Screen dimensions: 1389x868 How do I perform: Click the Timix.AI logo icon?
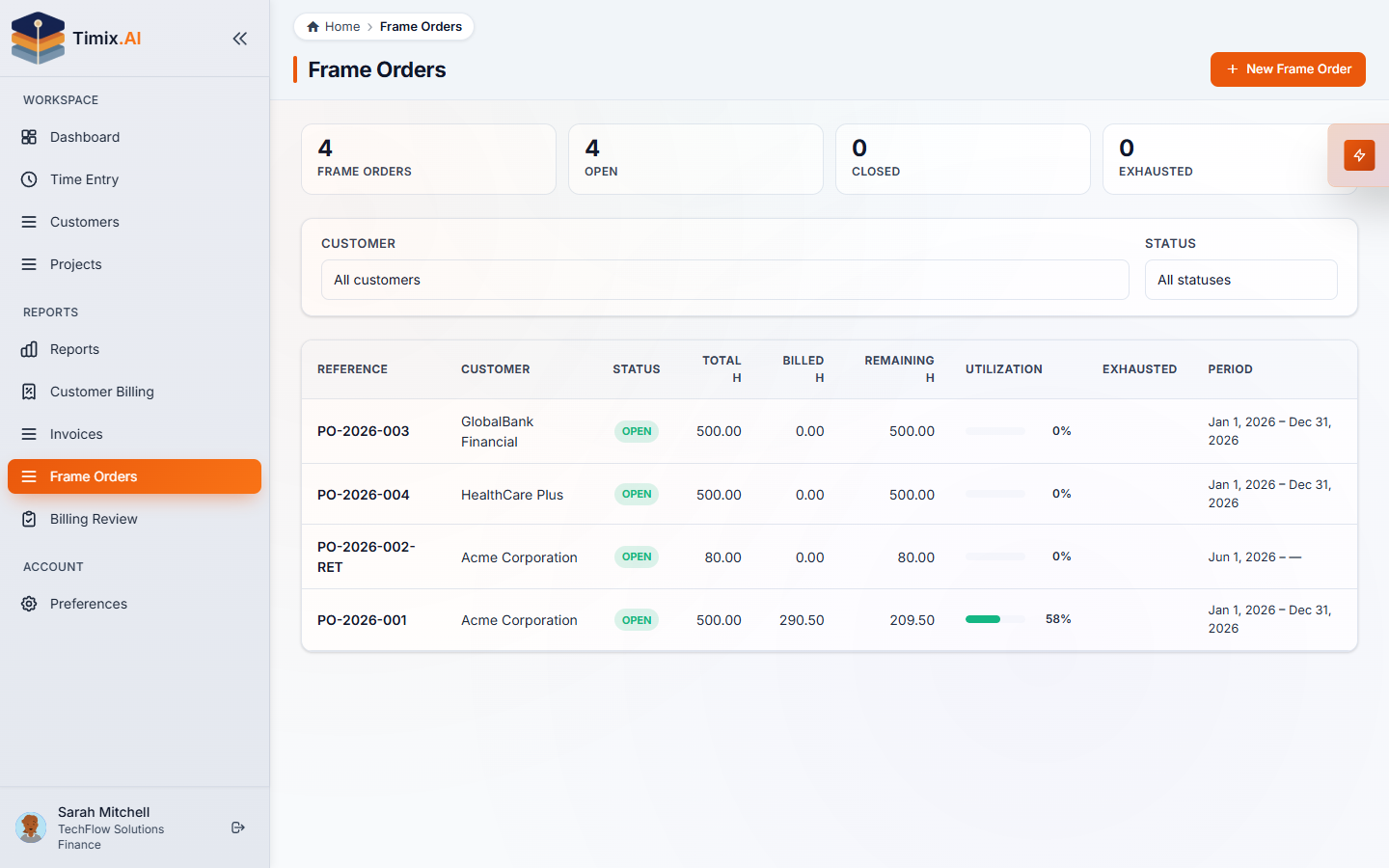coord(38,39)
